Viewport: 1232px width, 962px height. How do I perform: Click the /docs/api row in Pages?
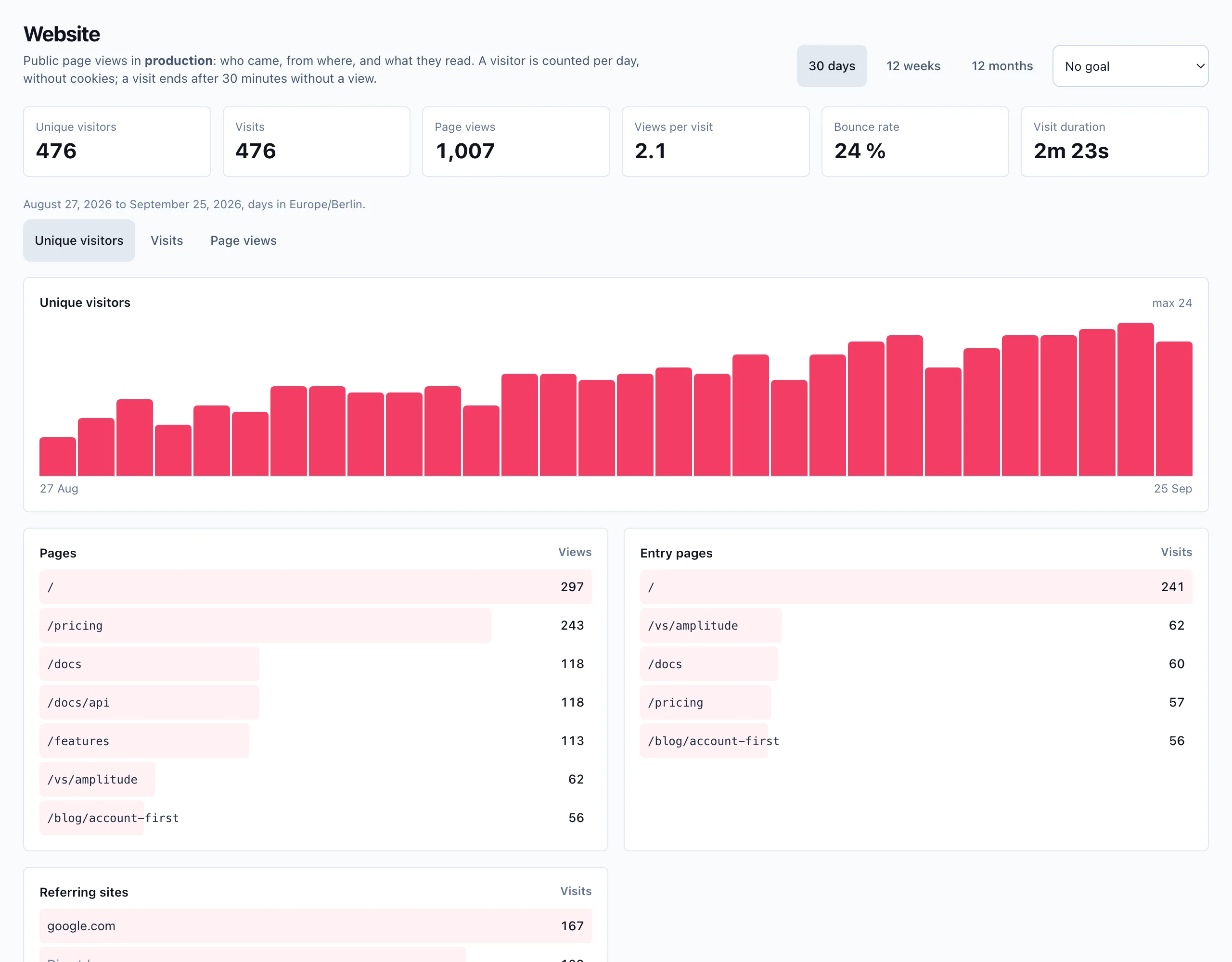click(315, 702)
